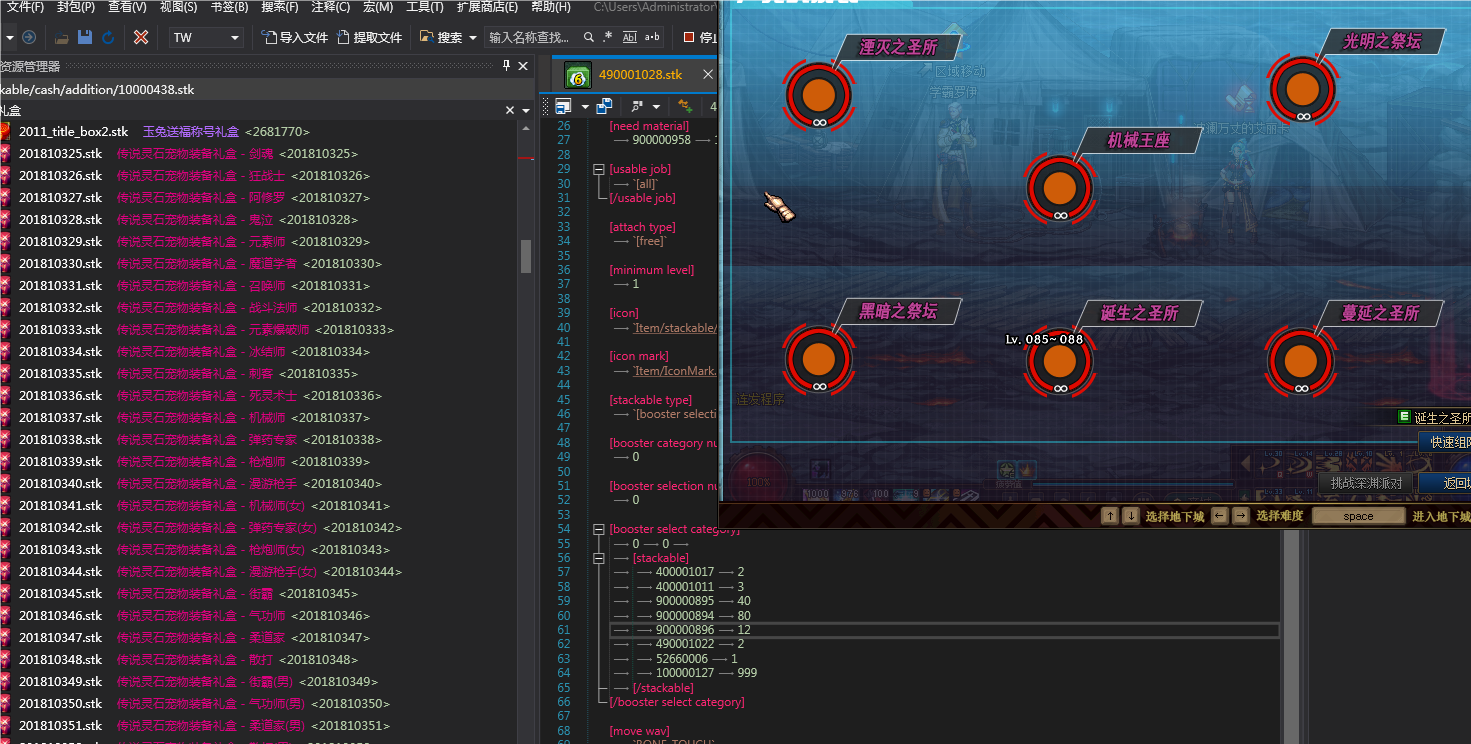Collapse the [booster select category] block
The width and height of the screenshot is (1471, 744).
click(x=598, y=529)
